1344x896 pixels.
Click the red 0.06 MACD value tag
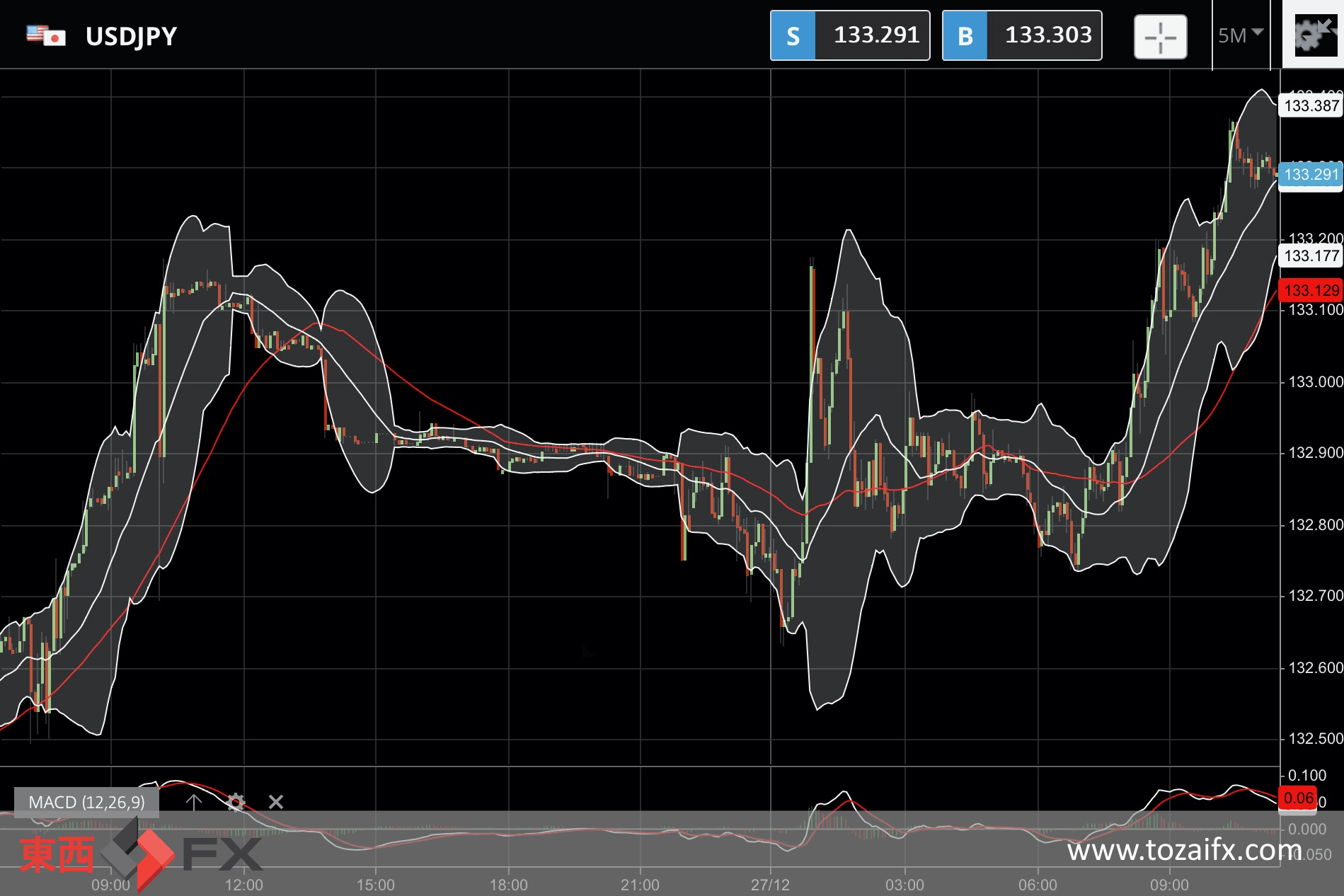point(1298,798)
